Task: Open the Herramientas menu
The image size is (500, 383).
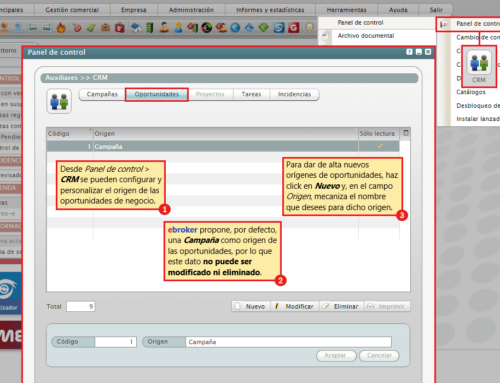Action: [x=346, y=10]
